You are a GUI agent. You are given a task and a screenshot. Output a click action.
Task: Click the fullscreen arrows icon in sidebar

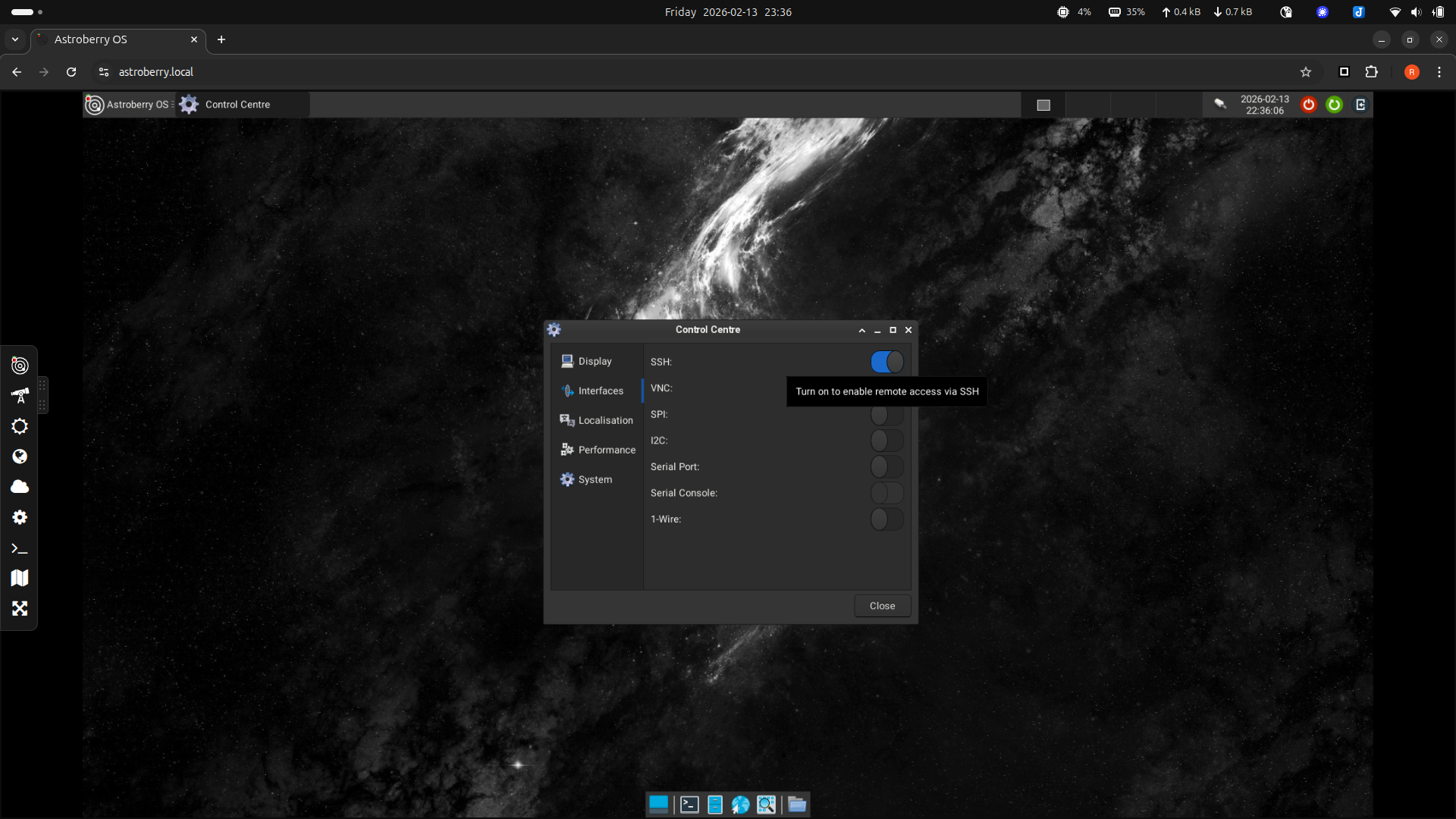[x=20, y=608]
